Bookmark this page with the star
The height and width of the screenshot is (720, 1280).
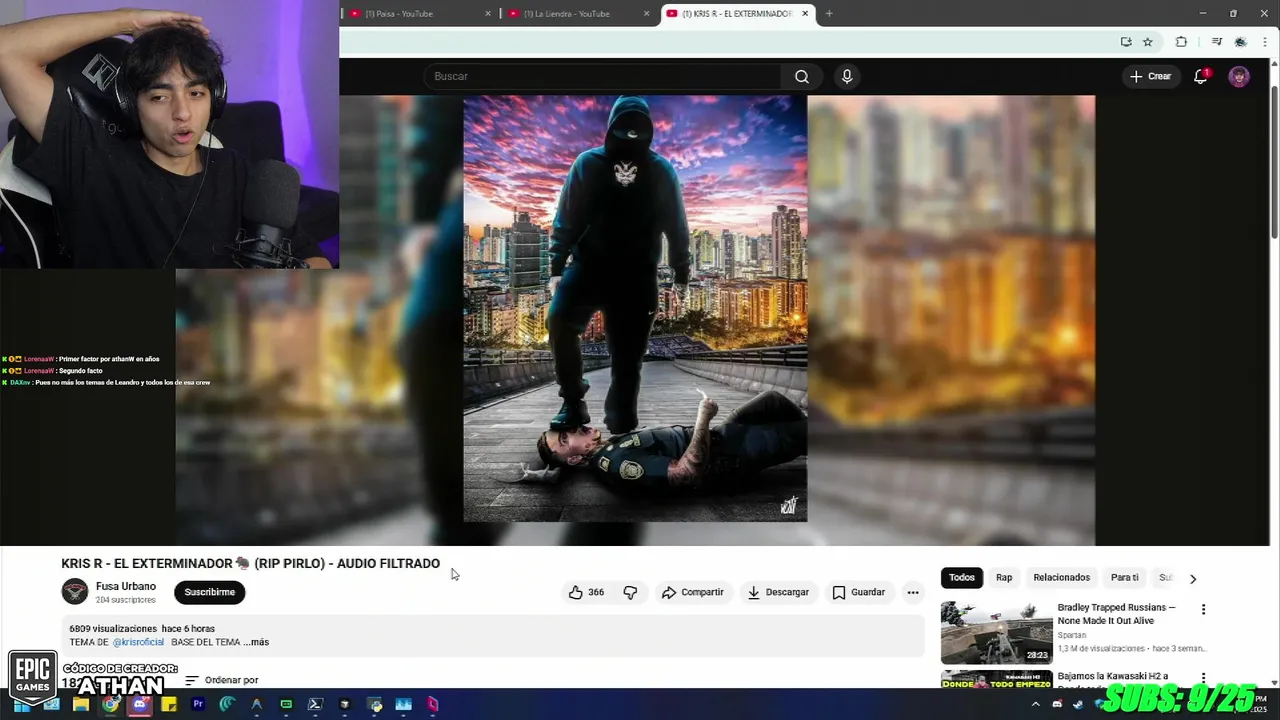click(1148, 42)
